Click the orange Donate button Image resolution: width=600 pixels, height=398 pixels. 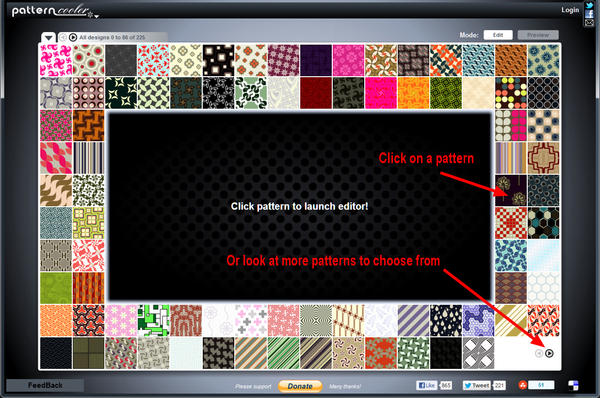click(300, 386)
